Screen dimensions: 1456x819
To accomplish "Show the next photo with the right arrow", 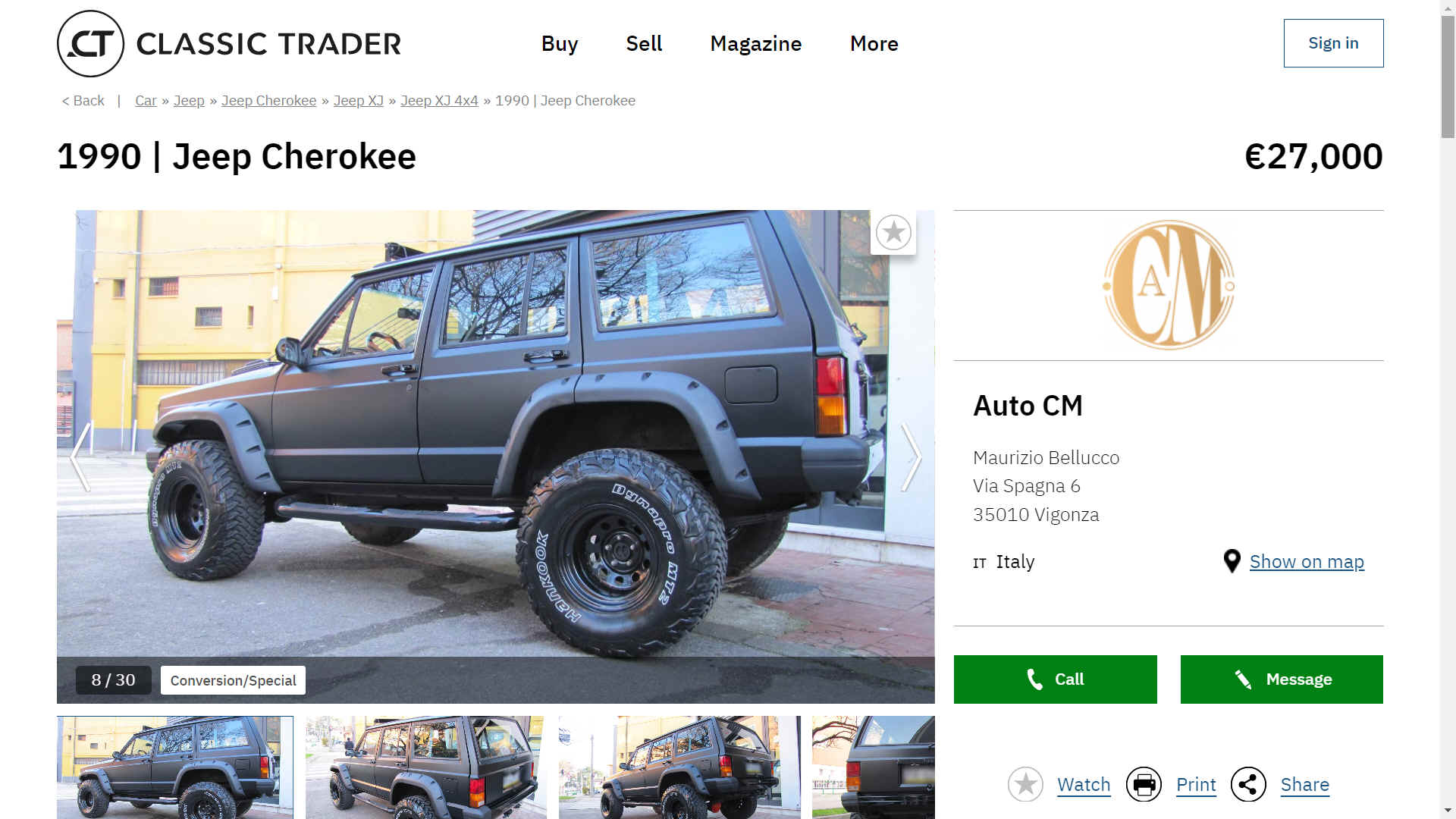I will pyautogui.click(x=911, y=457).
